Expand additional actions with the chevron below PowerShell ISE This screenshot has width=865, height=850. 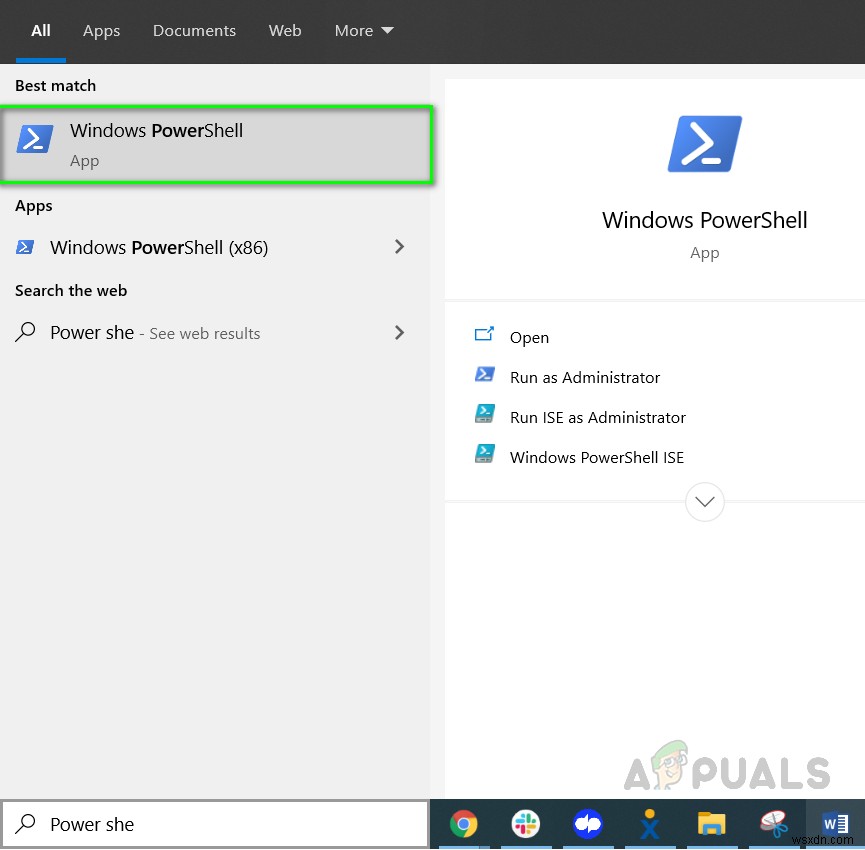704,501
